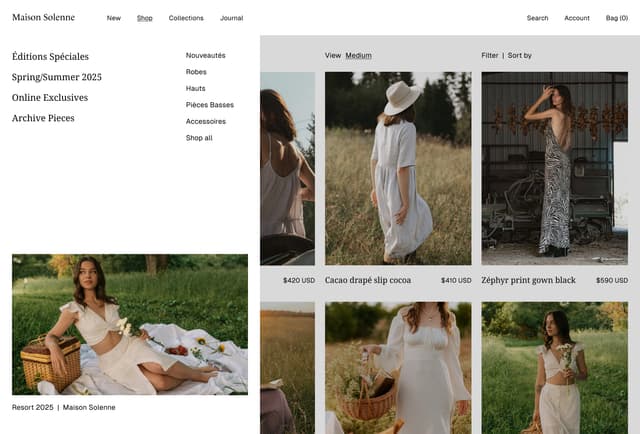Open the Account link
640x434 pixels.
[577, 18]
